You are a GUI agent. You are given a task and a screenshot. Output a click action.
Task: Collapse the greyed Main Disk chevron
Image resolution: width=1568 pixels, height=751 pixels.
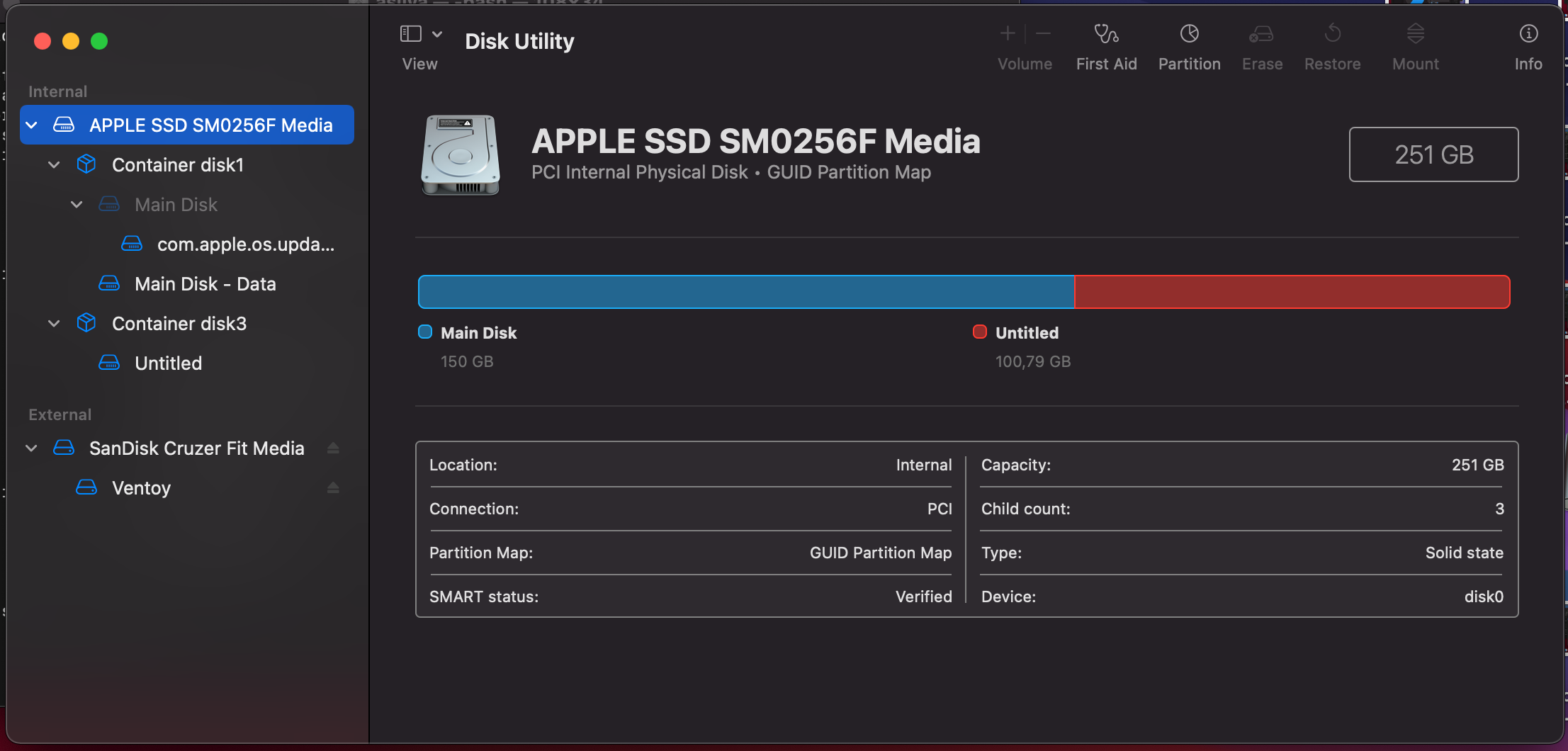coord(77,204)
